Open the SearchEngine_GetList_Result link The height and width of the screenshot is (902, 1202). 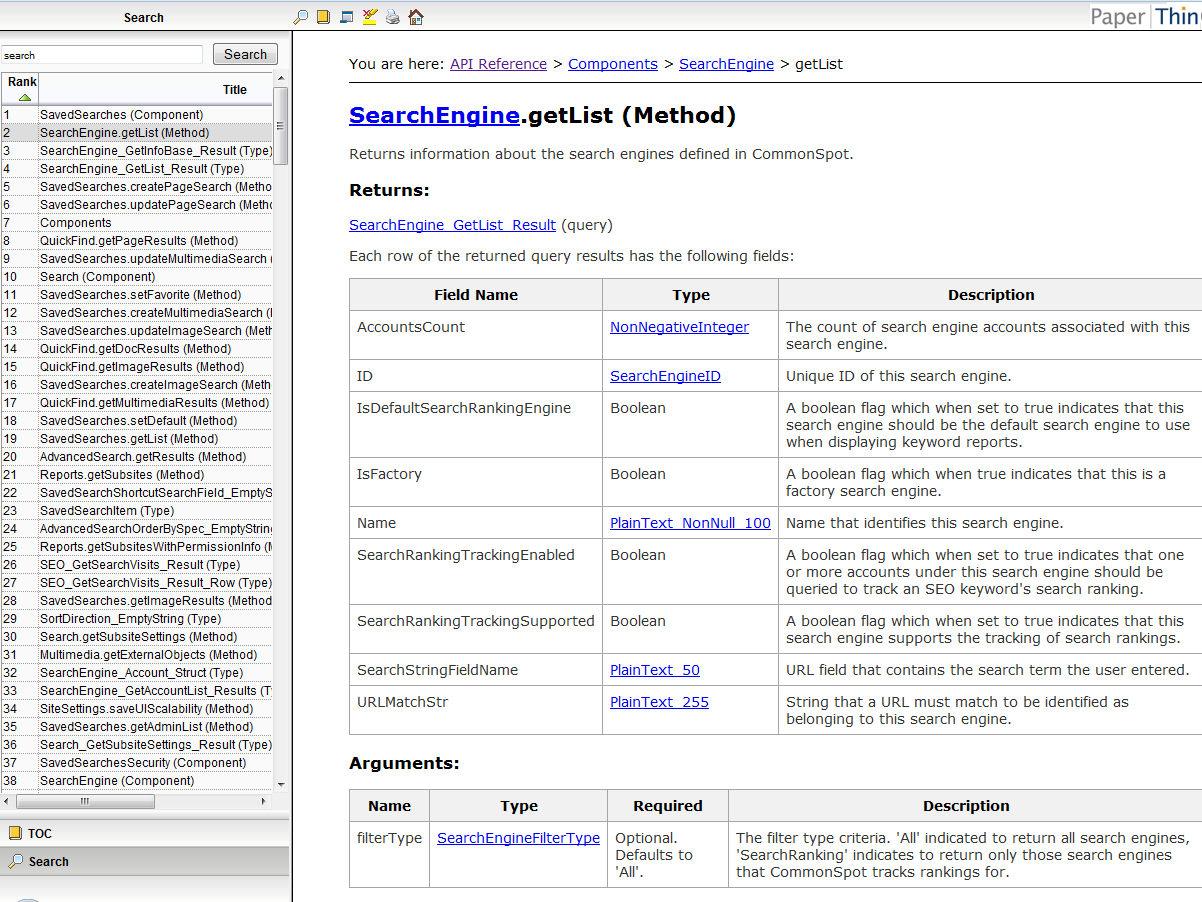click(452, 225)
